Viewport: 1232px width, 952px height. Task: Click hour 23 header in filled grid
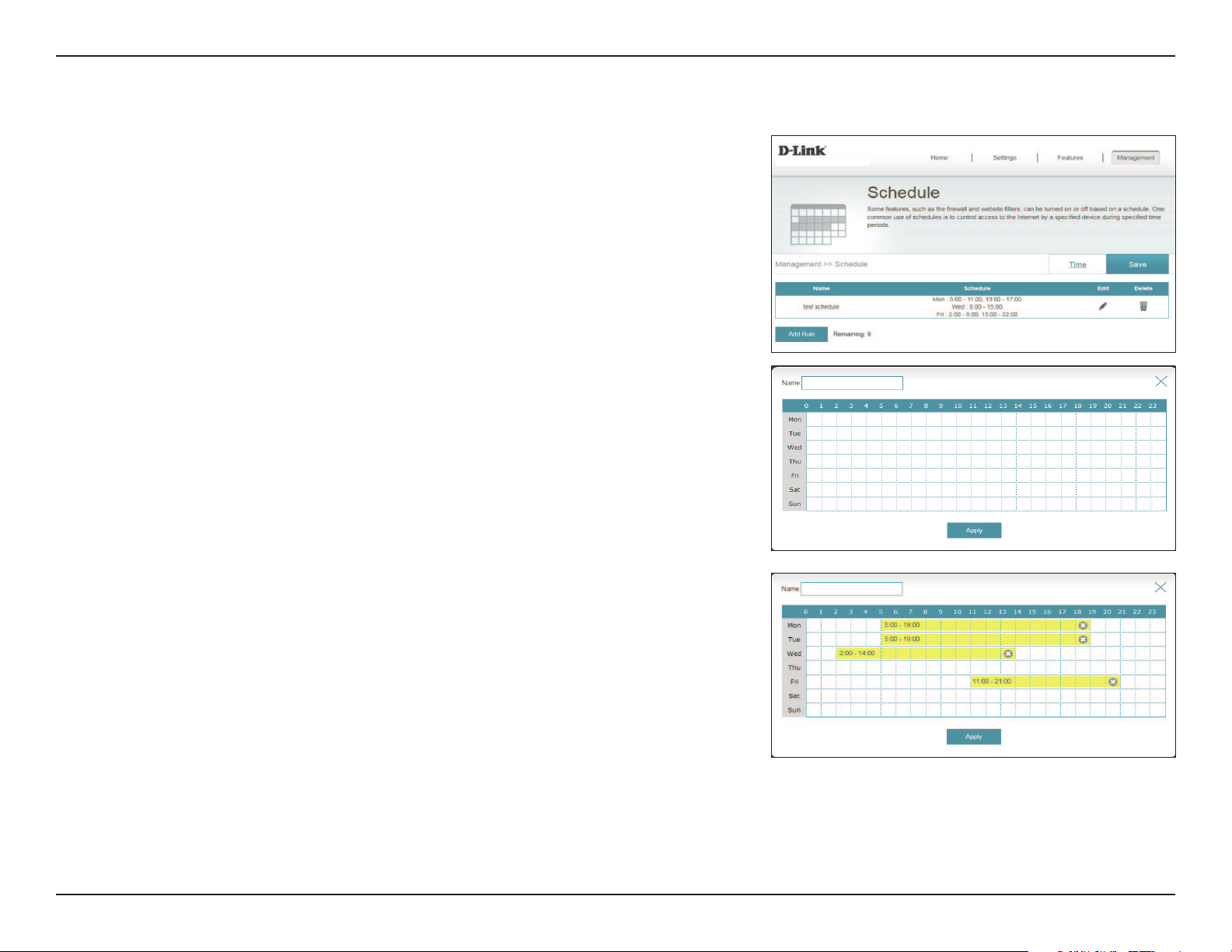(1152, 612)
